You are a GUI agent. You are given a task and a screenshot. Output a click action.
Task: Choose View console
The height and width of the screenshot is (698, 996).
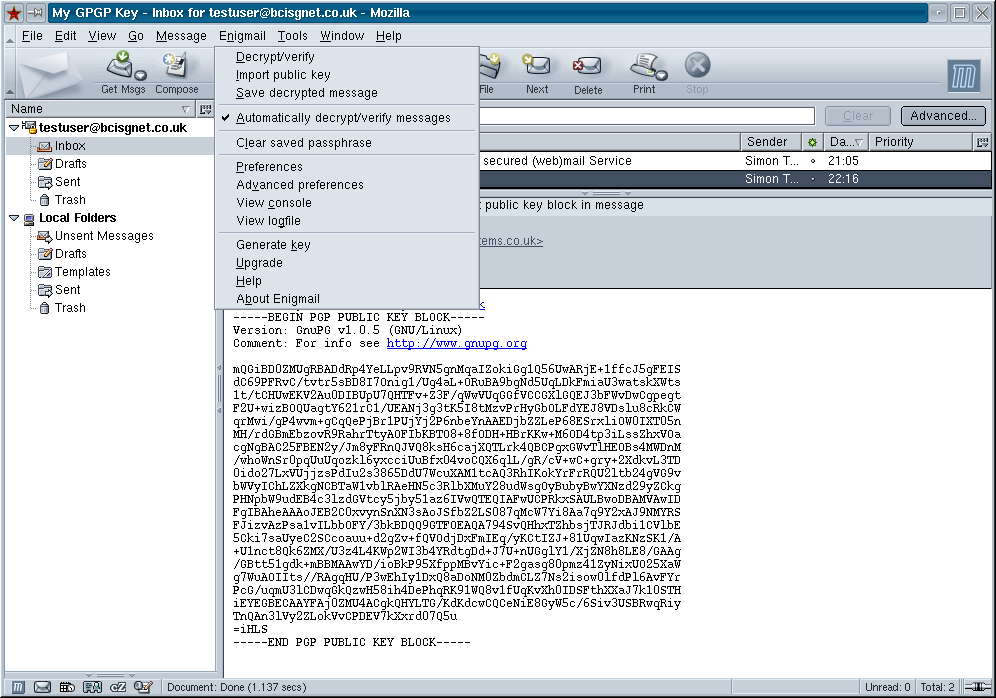coord(274,203)
